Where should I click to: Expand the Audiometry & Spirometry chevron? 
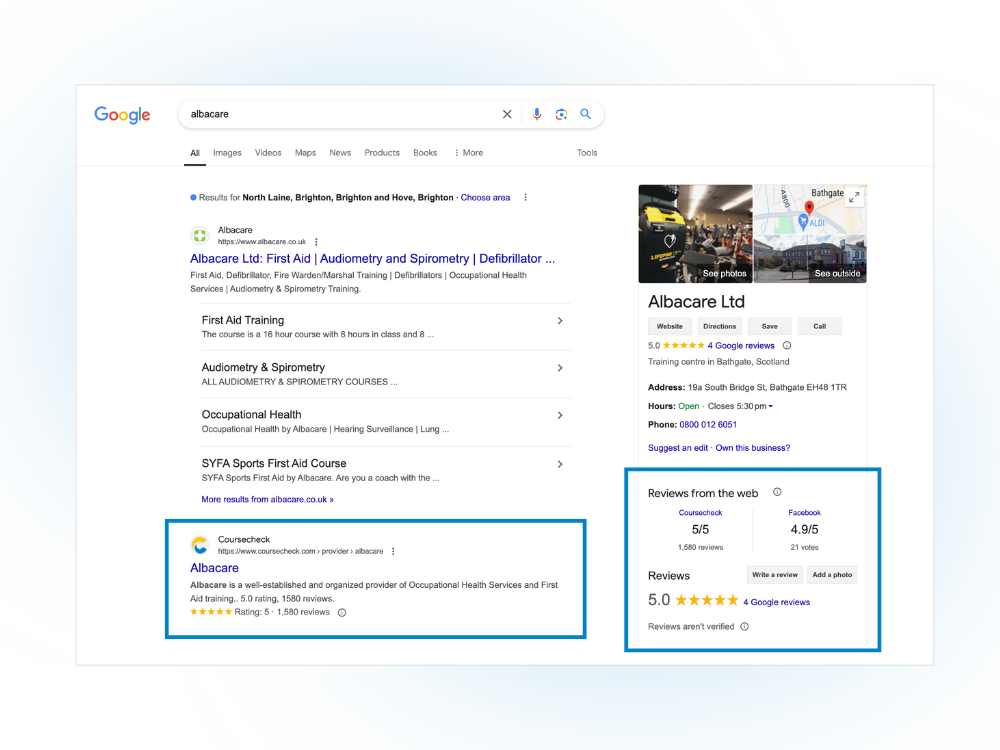point(560,368)
